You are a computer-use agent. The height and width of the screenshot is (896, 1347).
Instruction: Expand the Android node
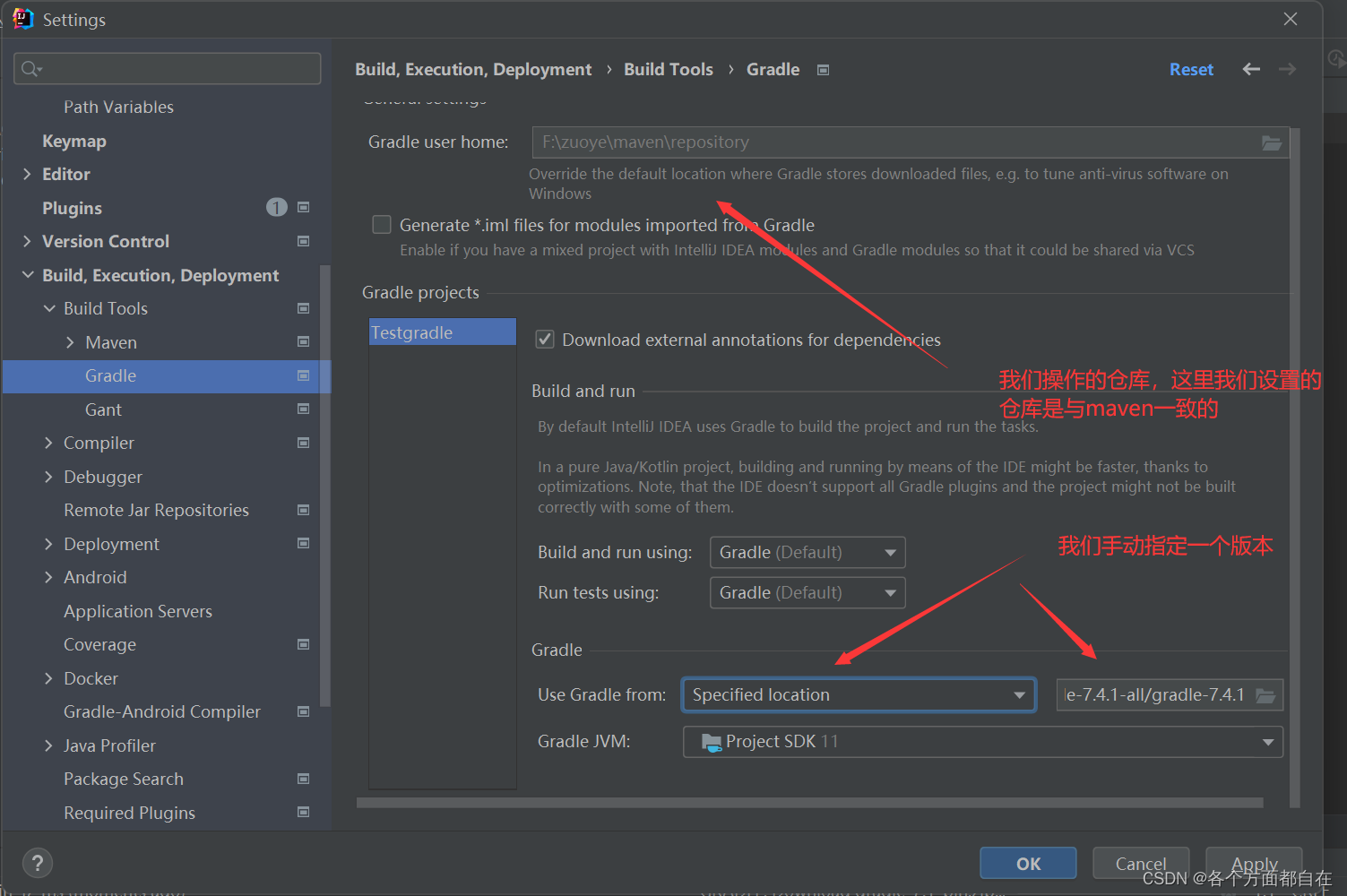click(48, 577)
